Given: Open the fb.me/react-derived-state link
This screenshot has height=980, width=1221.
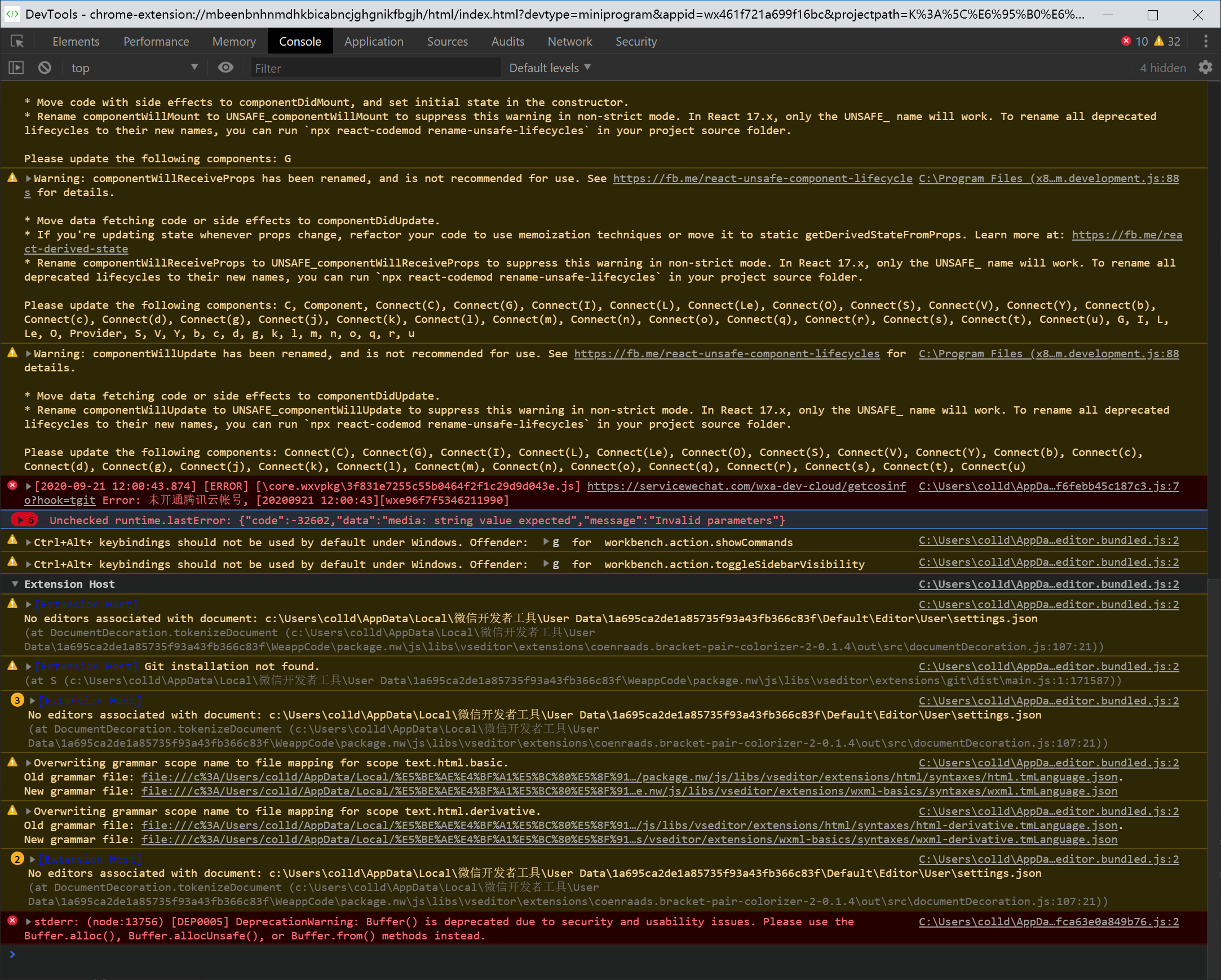Looking at the screenshot, I should 1126,235.
